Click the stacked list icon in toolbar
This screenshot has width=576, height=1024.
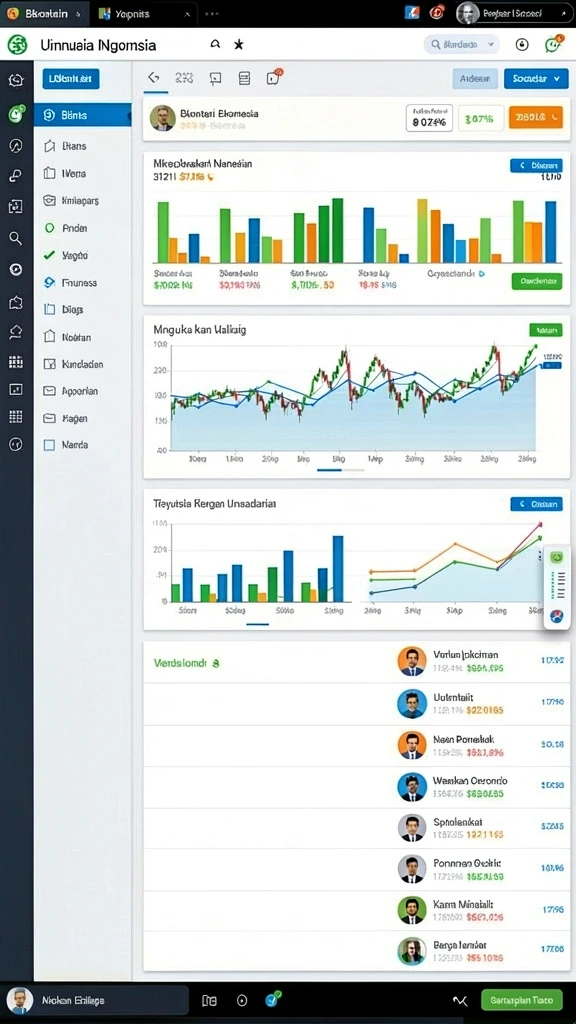coord(244,78)
